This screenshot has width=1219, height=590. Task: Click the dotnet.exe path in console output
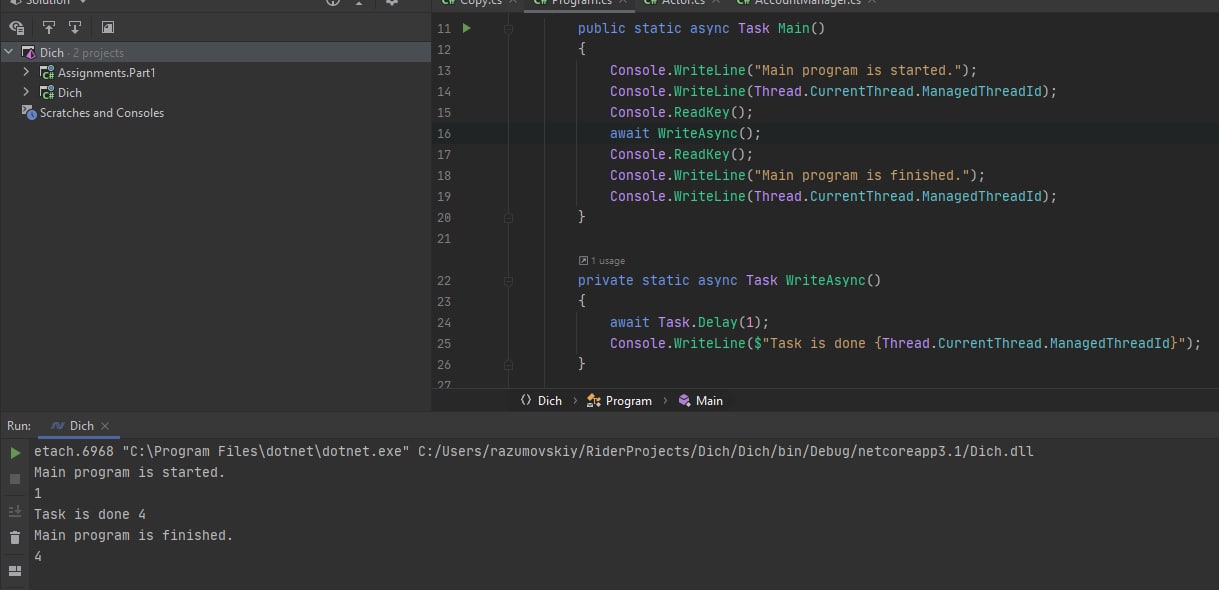pyautogui.click(x=266, y=451)
